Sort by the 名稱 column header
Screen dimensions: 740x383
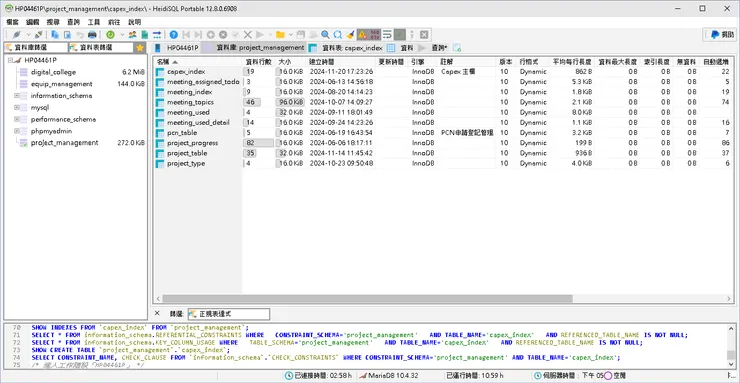click(198, 62)
